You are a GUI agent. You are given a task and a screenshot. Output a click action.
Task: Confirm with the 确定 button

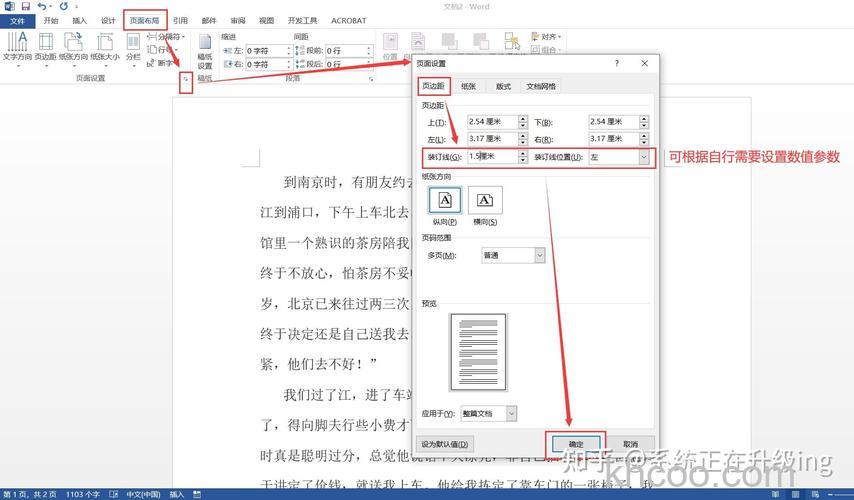click(x=576, y=444)
